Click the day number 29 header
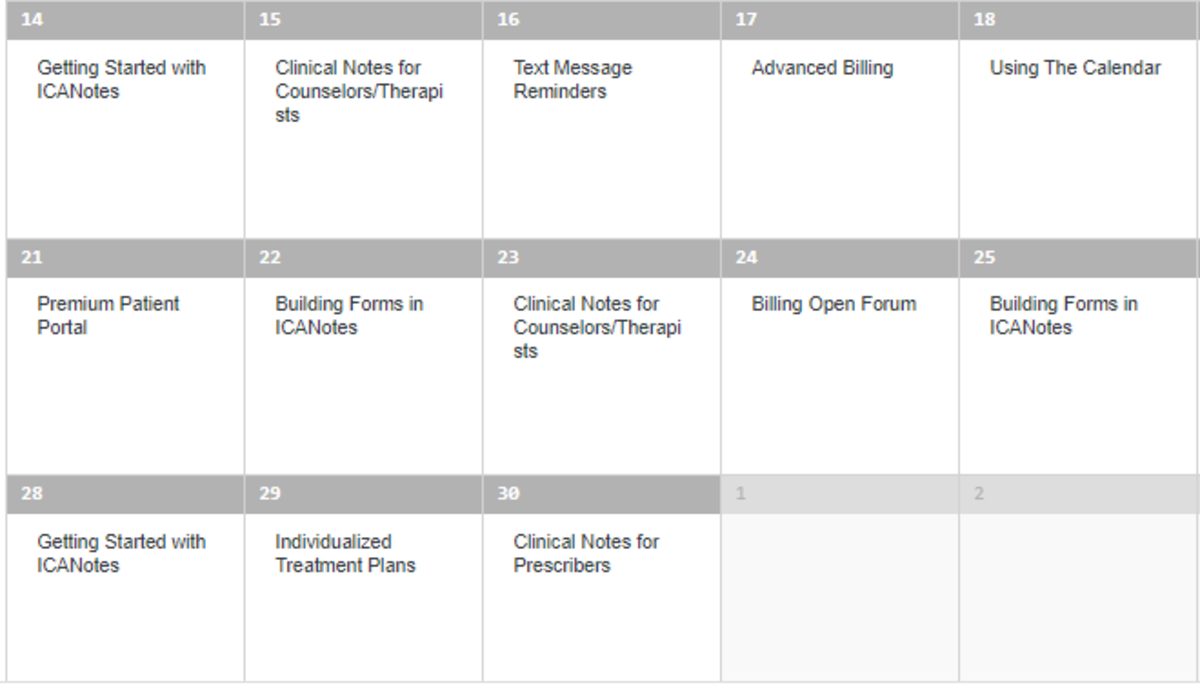1200x692 pixels. (x=360, y=494)
